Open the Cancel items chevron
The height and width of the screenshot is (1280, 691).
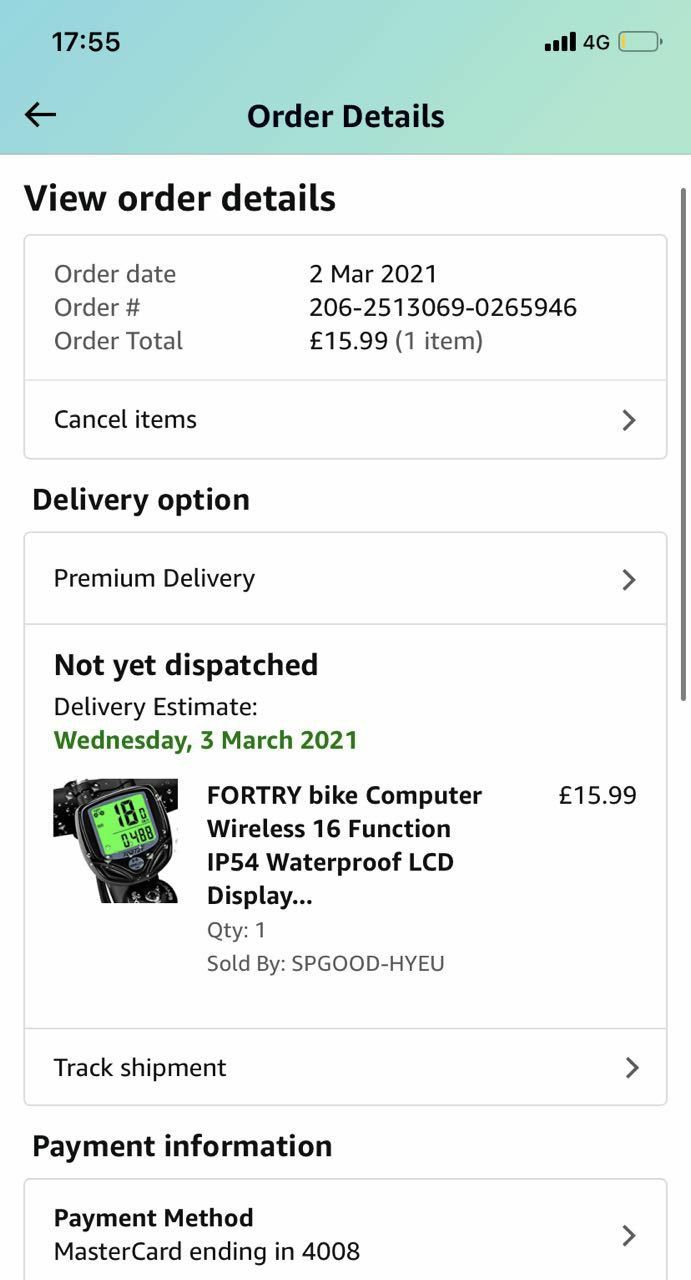629,420
